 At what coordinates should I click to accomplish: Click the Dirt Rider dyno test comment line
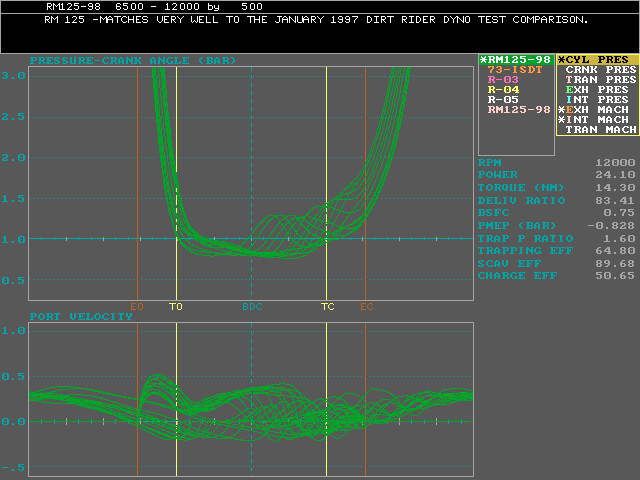click(316, 20)
